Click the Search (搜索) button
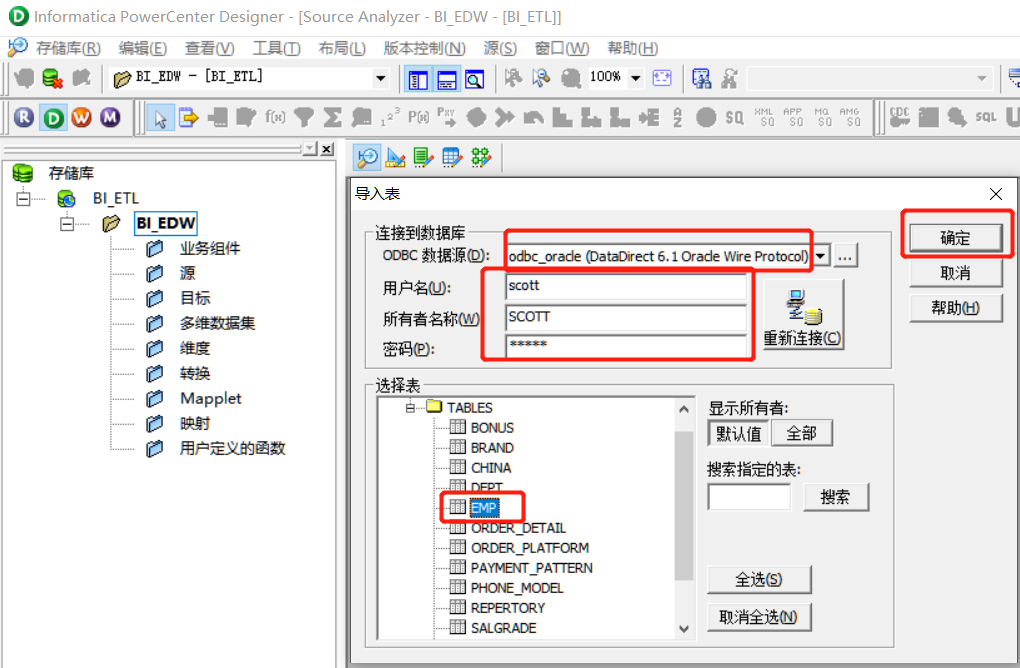 (835, 497)
